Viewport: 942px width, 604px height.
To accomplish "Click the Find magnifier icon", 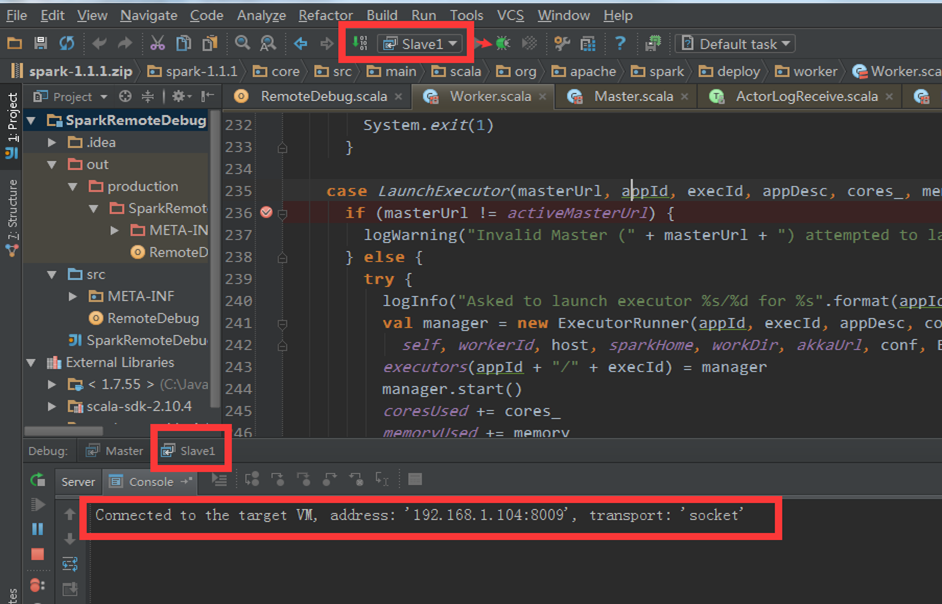I will coord(242,43).
